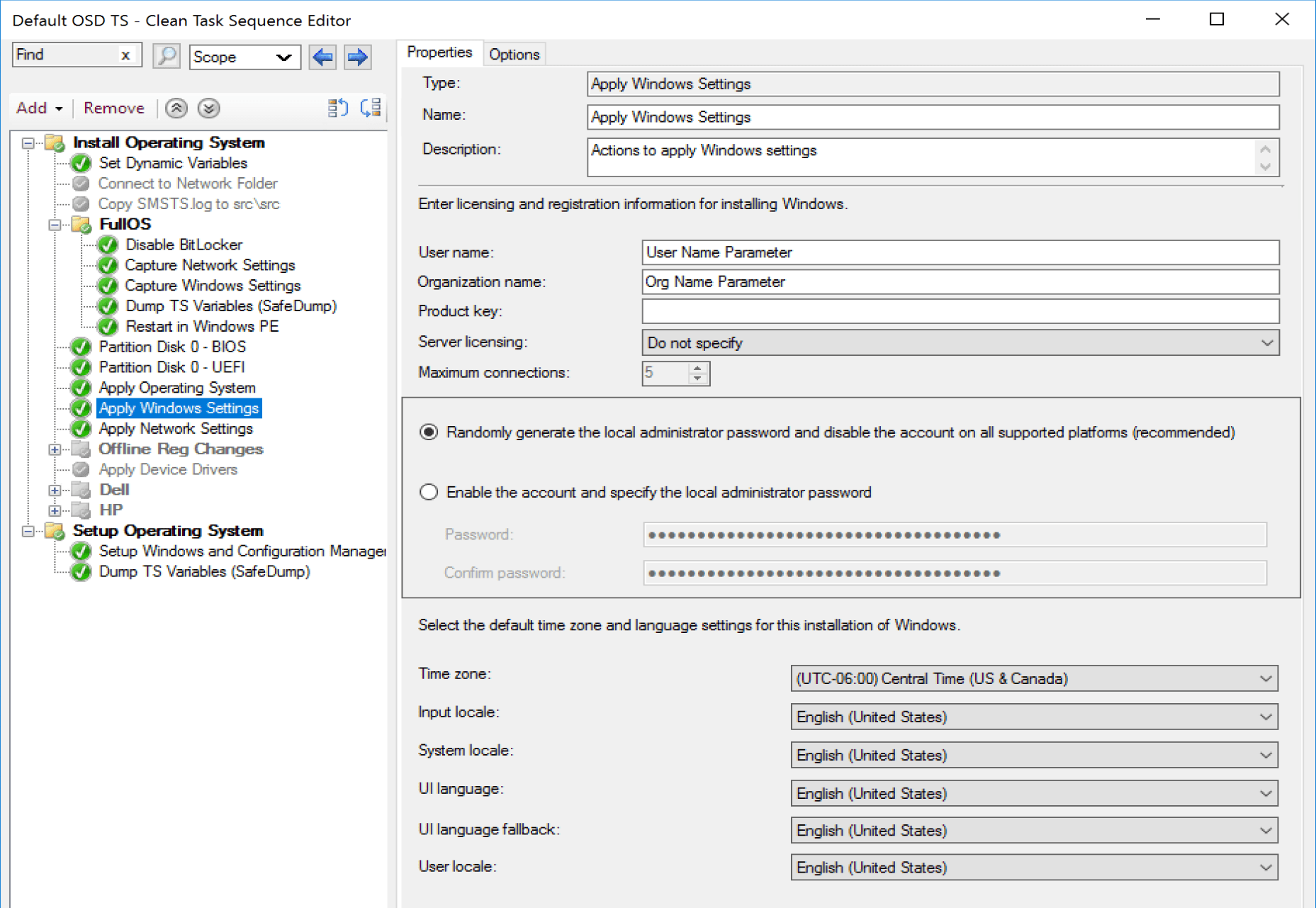The width and height of the screenshot is (1316, 908).
Task: Select the Apply Operating System step
Action: pos(177,388)
